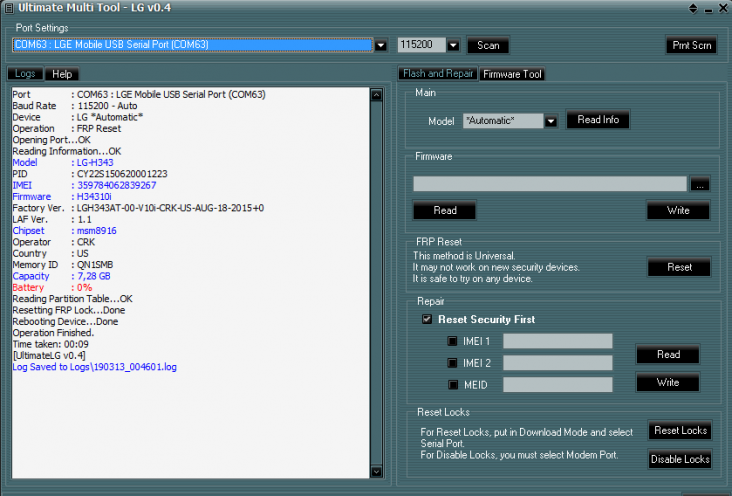Screen dimensions: 732x496
Task: Click the FRP Reset button
Action: click(x=679, y=267)
